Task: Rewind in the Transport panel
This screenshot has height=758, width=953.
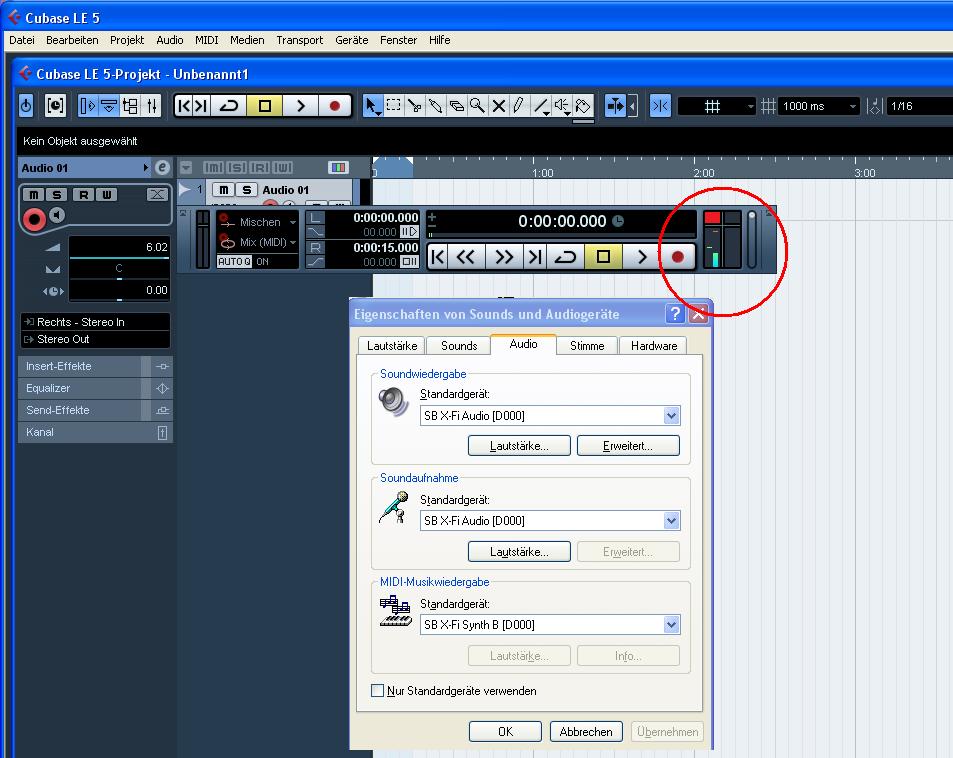Action: tap(466, 257)
